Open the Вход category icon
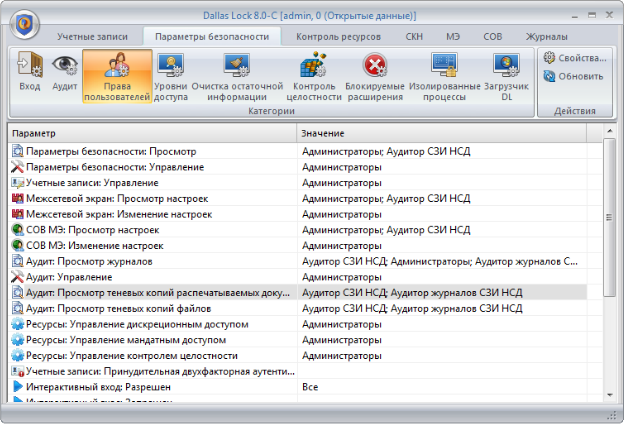Image resolution: width=624 pixels, height=424 pixels. (x=30, y=72)
